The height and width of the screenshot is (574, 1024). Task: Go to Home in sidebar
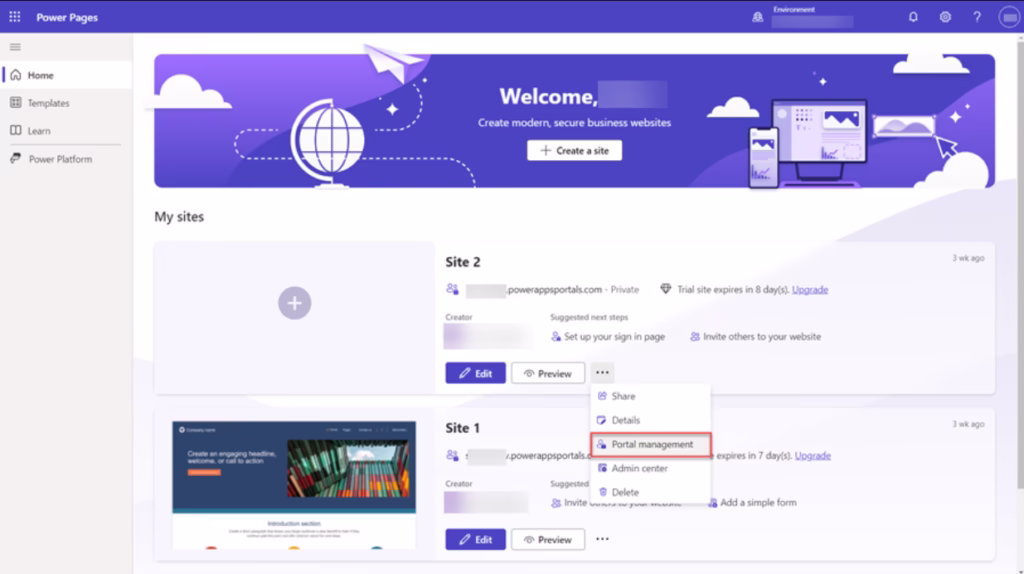coord(66,75)
